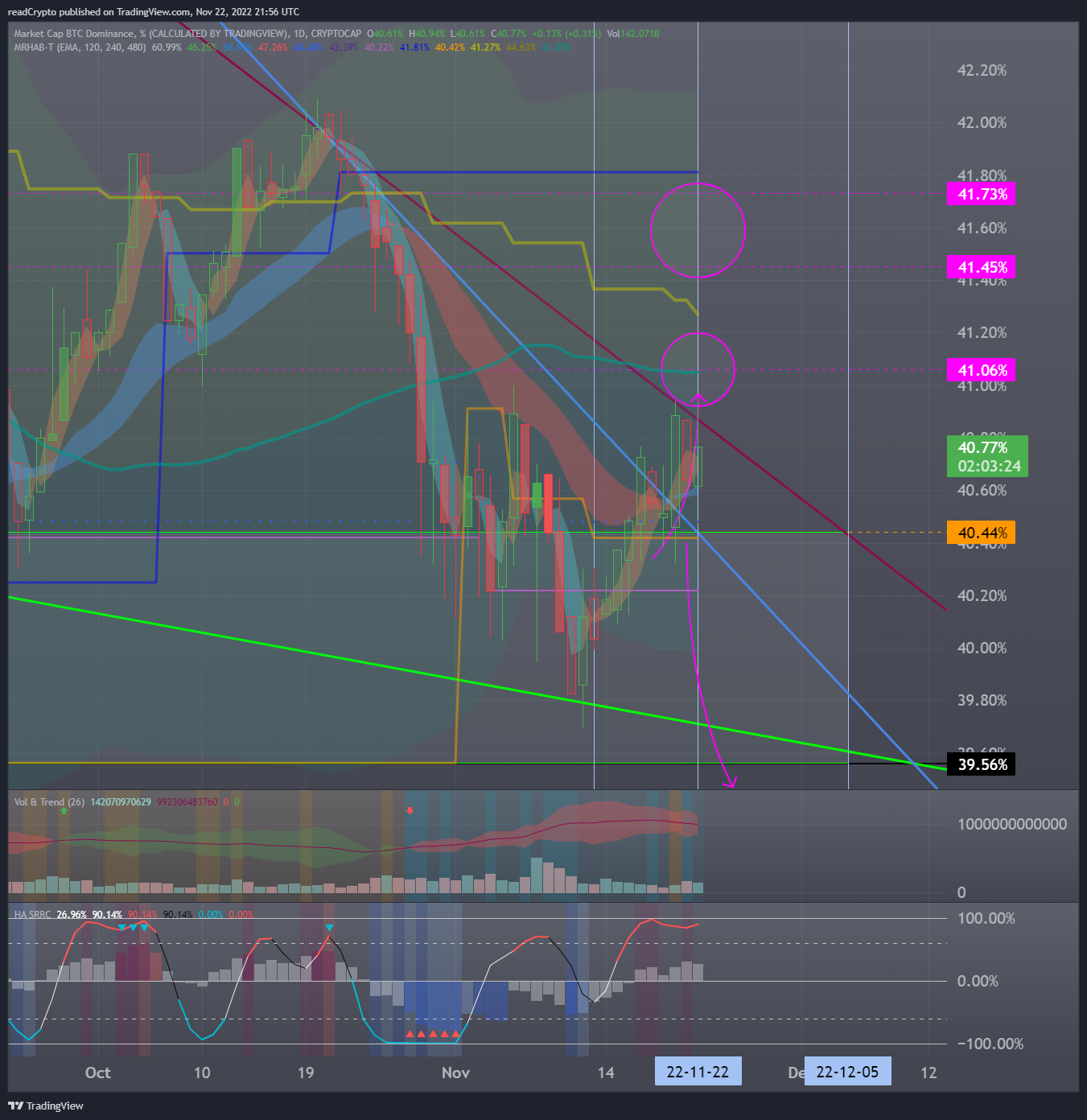Click the green 40.77% current price label
The width and height of the screenshot is (1087, 1120).
(987, 456)
